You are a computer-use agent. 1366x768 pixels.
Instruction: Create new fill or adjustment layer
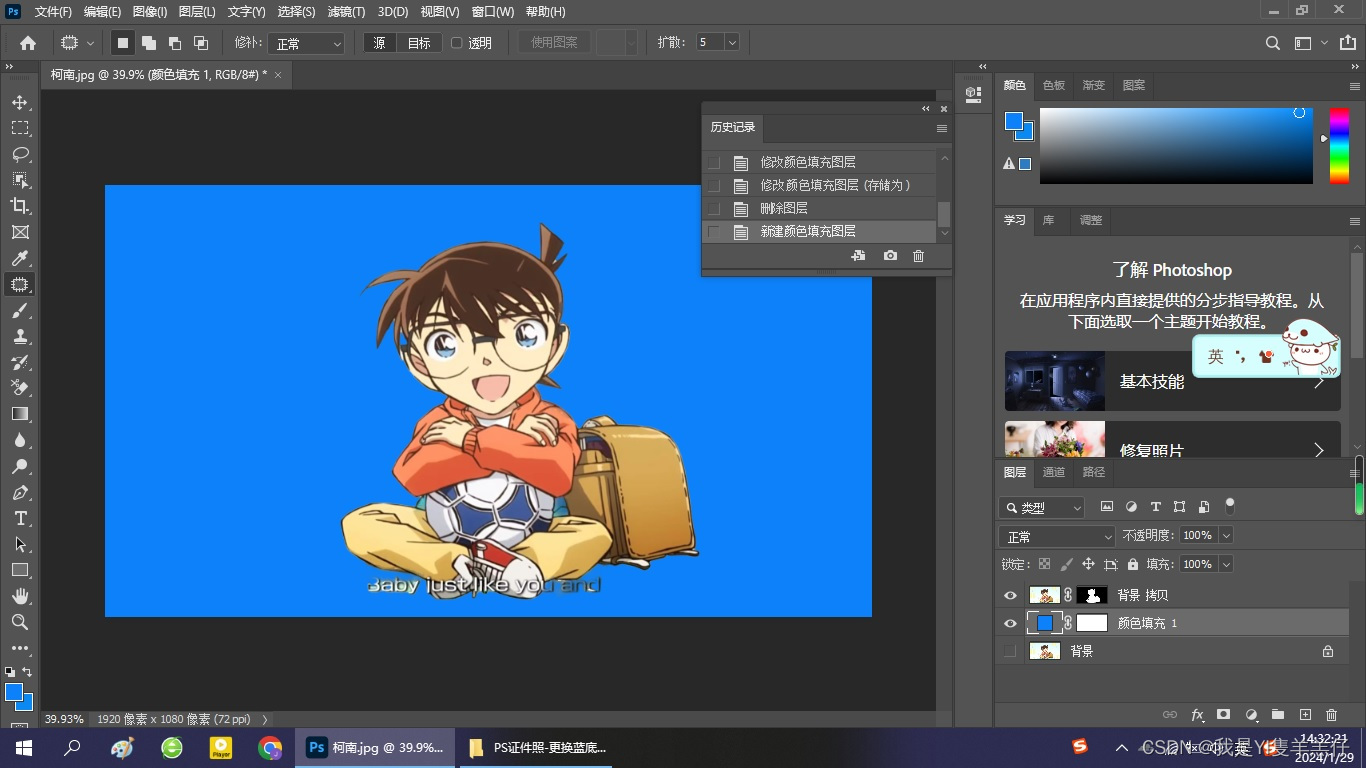tap(1251, 715)
